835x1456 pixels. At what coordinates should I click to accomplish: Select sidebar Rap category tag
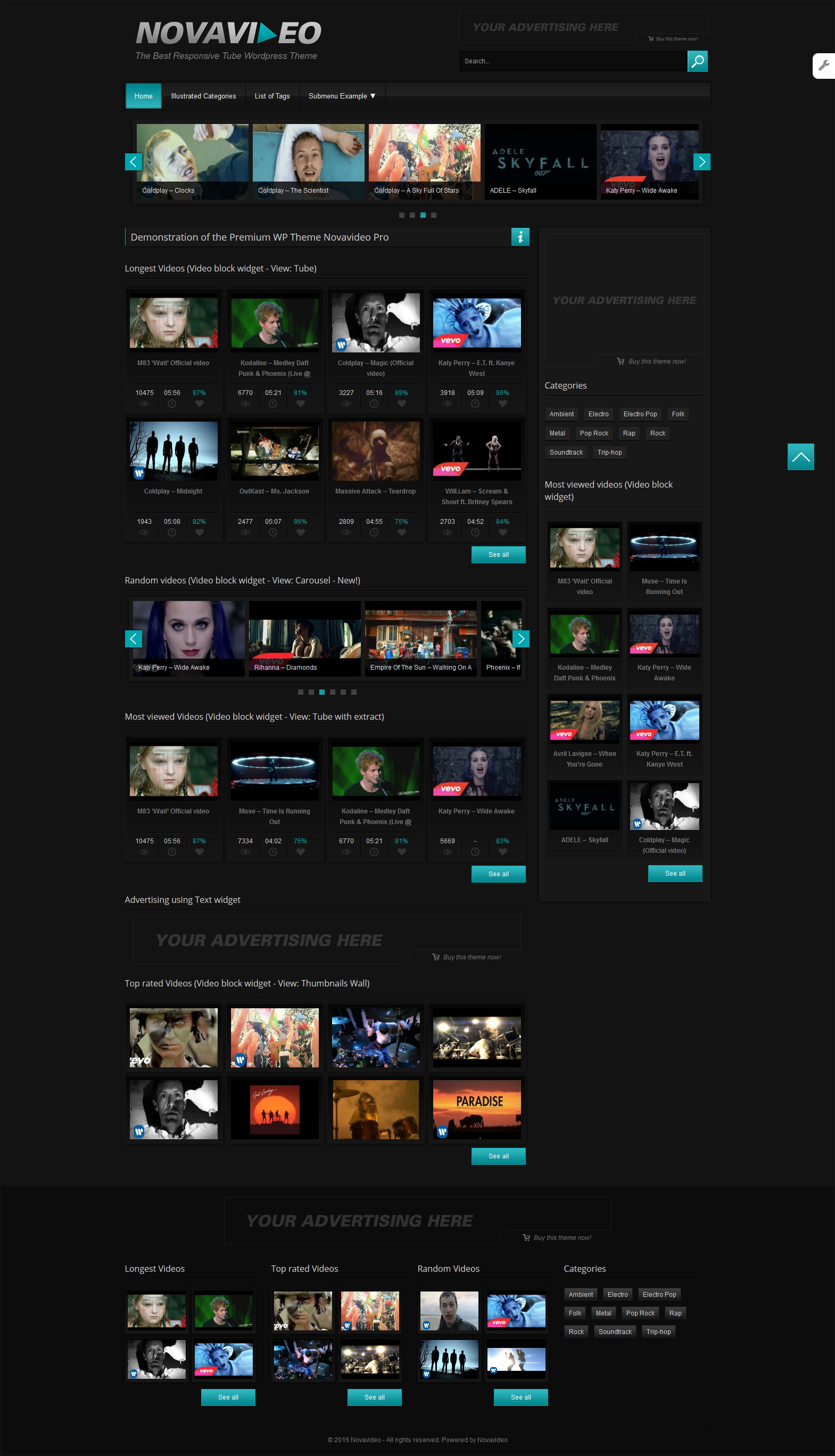629,434
